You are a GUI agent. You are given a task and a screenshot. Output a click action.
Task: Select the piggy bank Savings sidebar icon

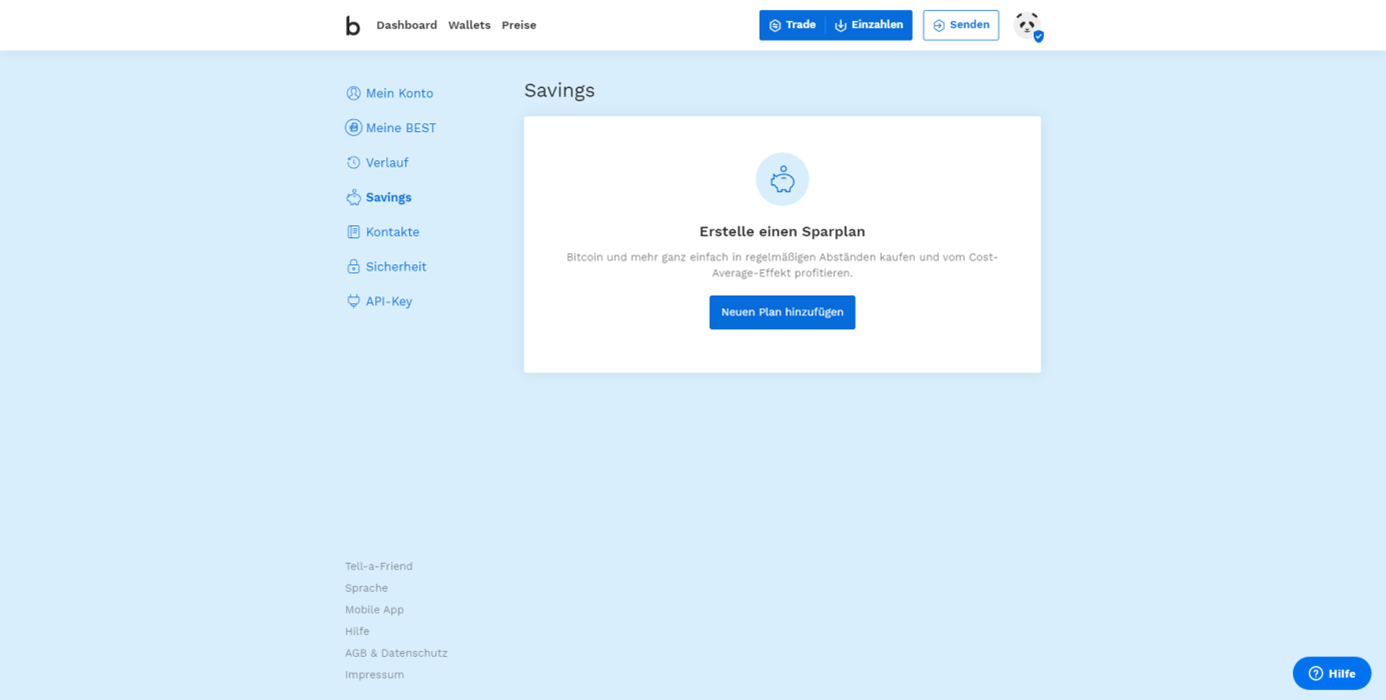point(352,197)
